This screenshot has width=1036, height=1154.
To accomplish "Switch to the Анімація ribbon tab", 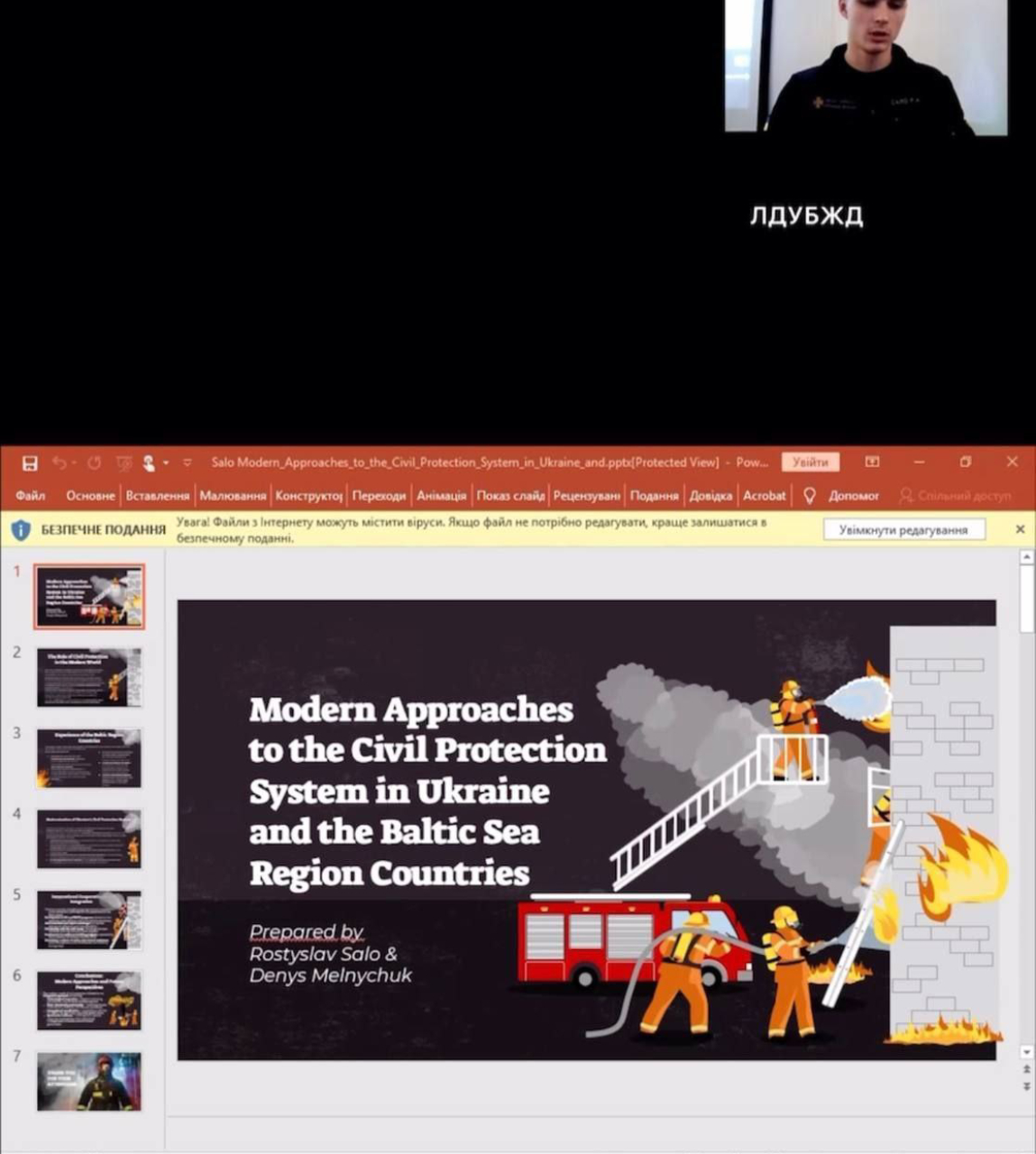I will click(x=441, y=496).
